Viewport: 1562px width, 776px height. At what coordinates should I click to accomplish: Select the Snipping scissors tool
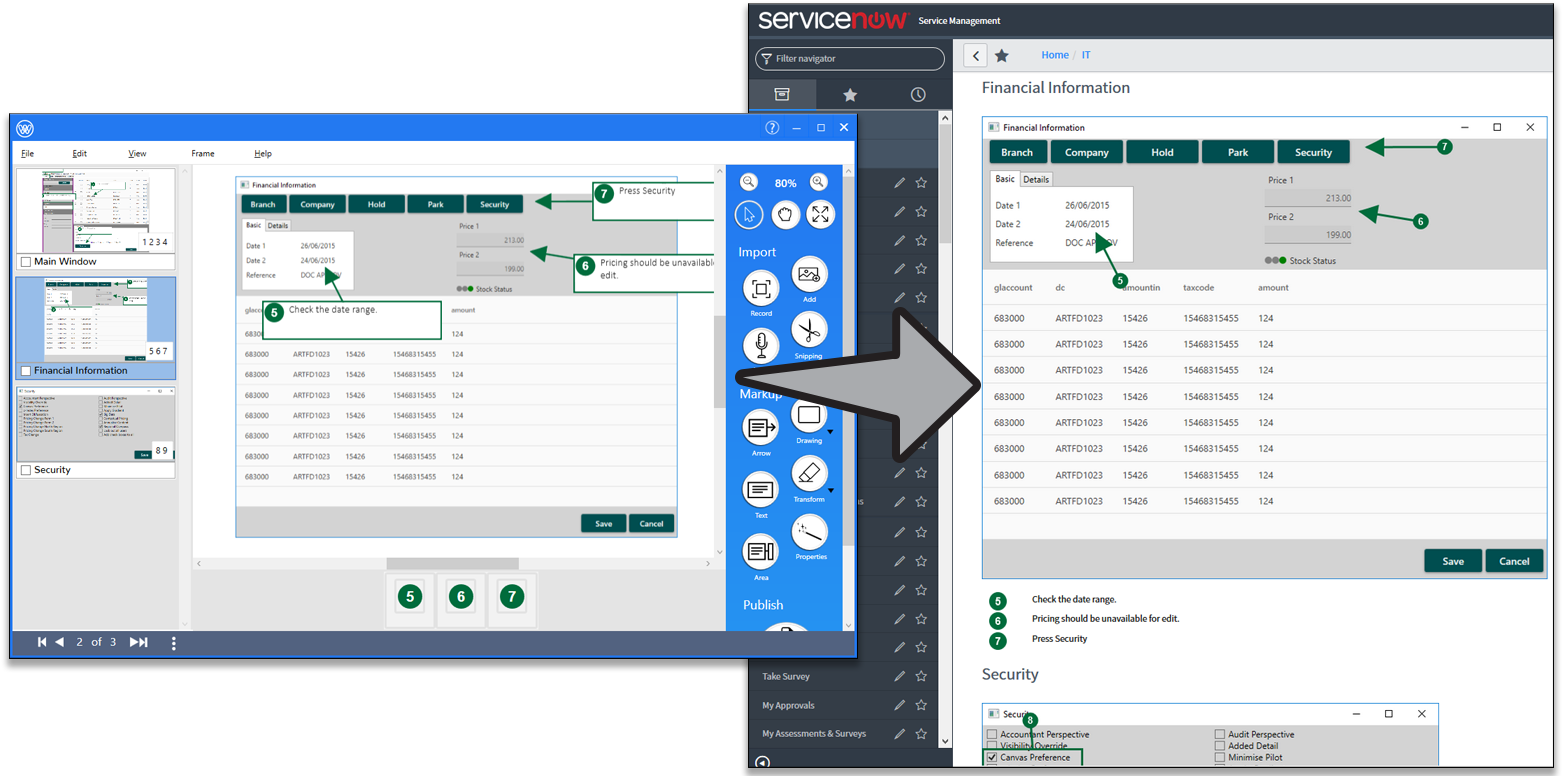pos(809,330)
